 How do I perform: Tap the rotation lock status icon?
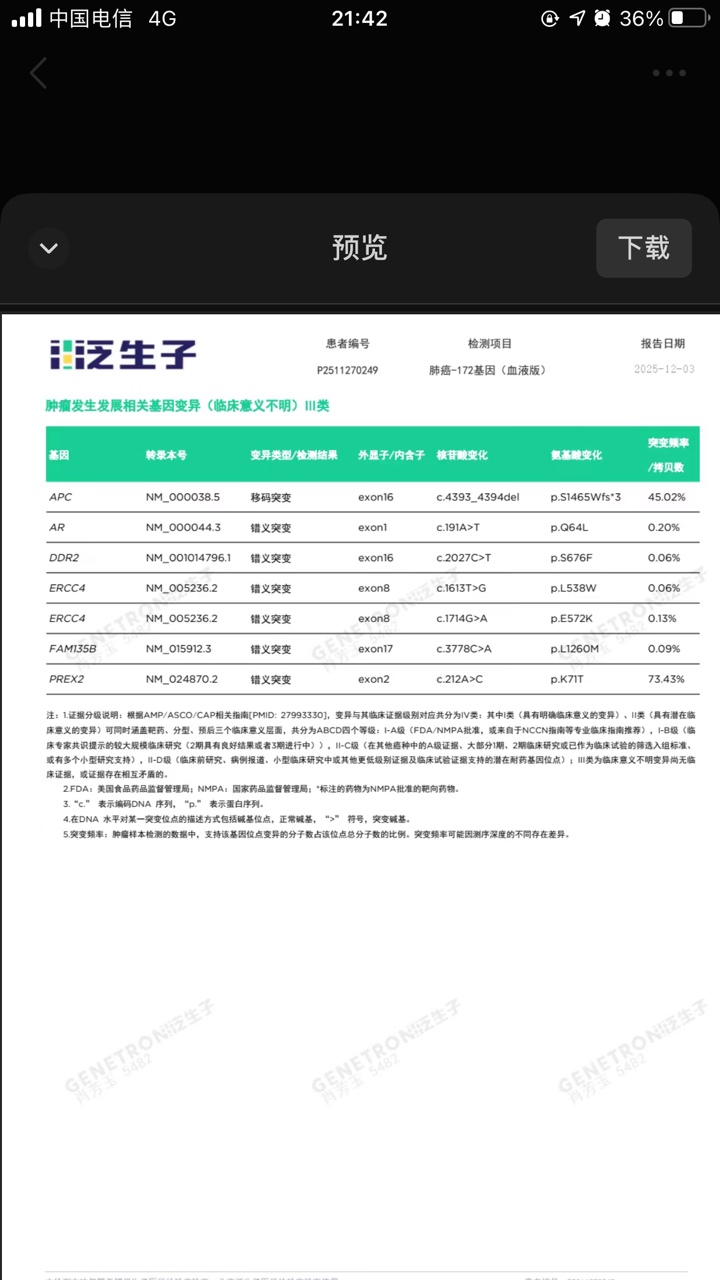[550, 18]
